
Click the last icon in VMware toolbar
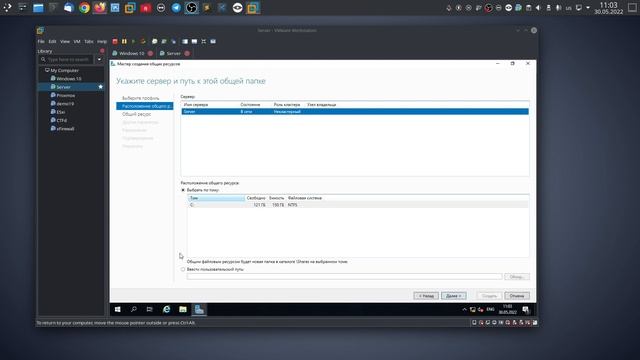213,42
